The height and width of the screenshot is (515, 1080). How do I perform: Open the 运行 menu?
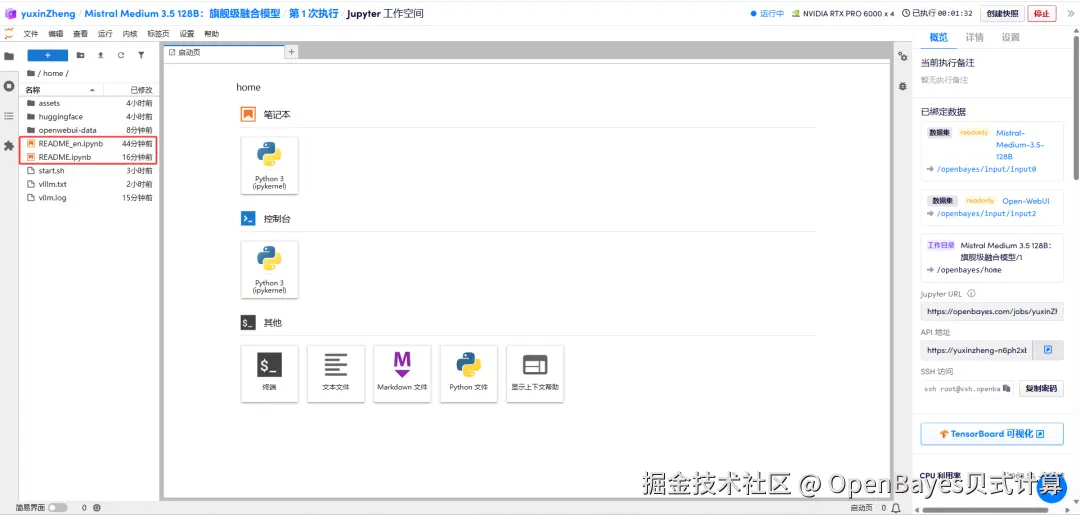click(x=105, y=34)
